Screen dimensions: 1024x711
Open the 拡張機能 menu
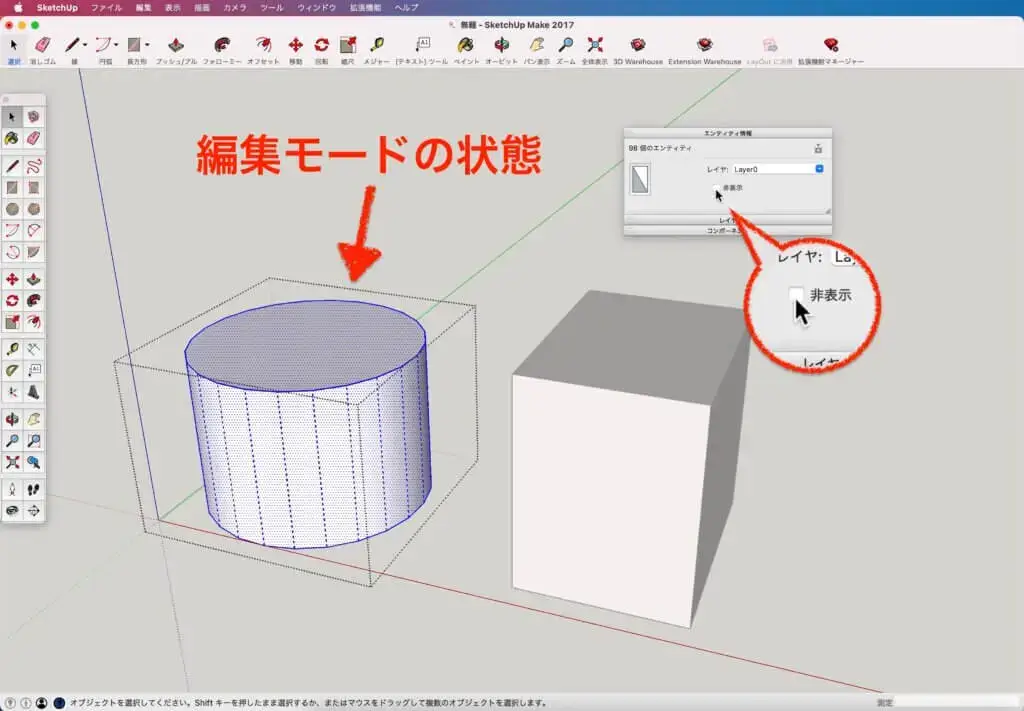coord(365,8)
